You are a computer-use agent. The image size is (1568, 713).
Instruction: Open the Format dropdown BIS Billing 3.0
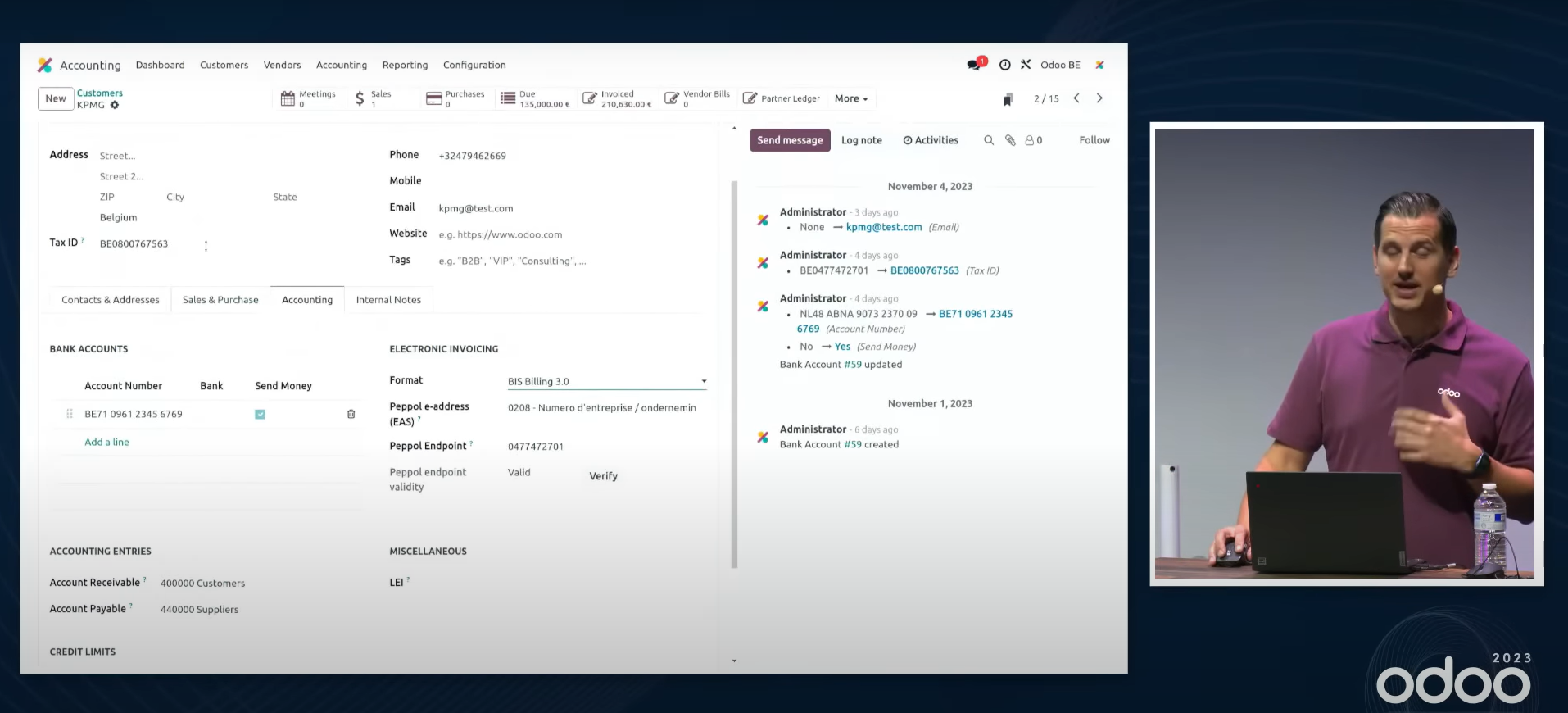[607, 381]
